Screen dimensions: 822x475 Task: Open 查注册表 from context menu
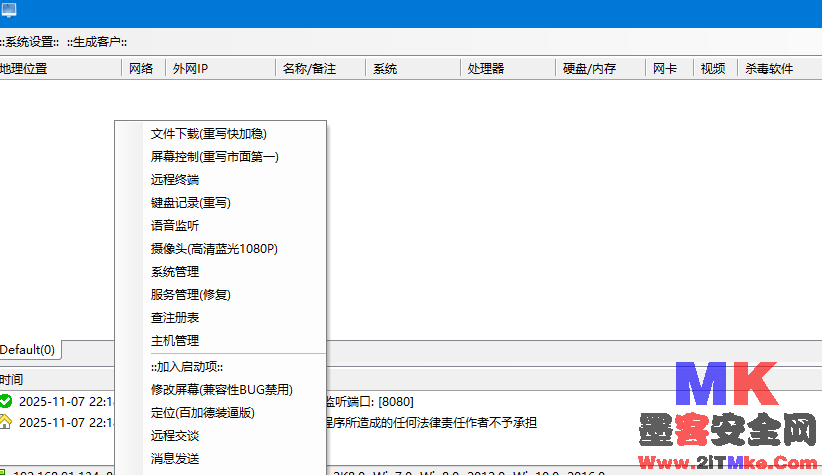(x=174, y=318)
